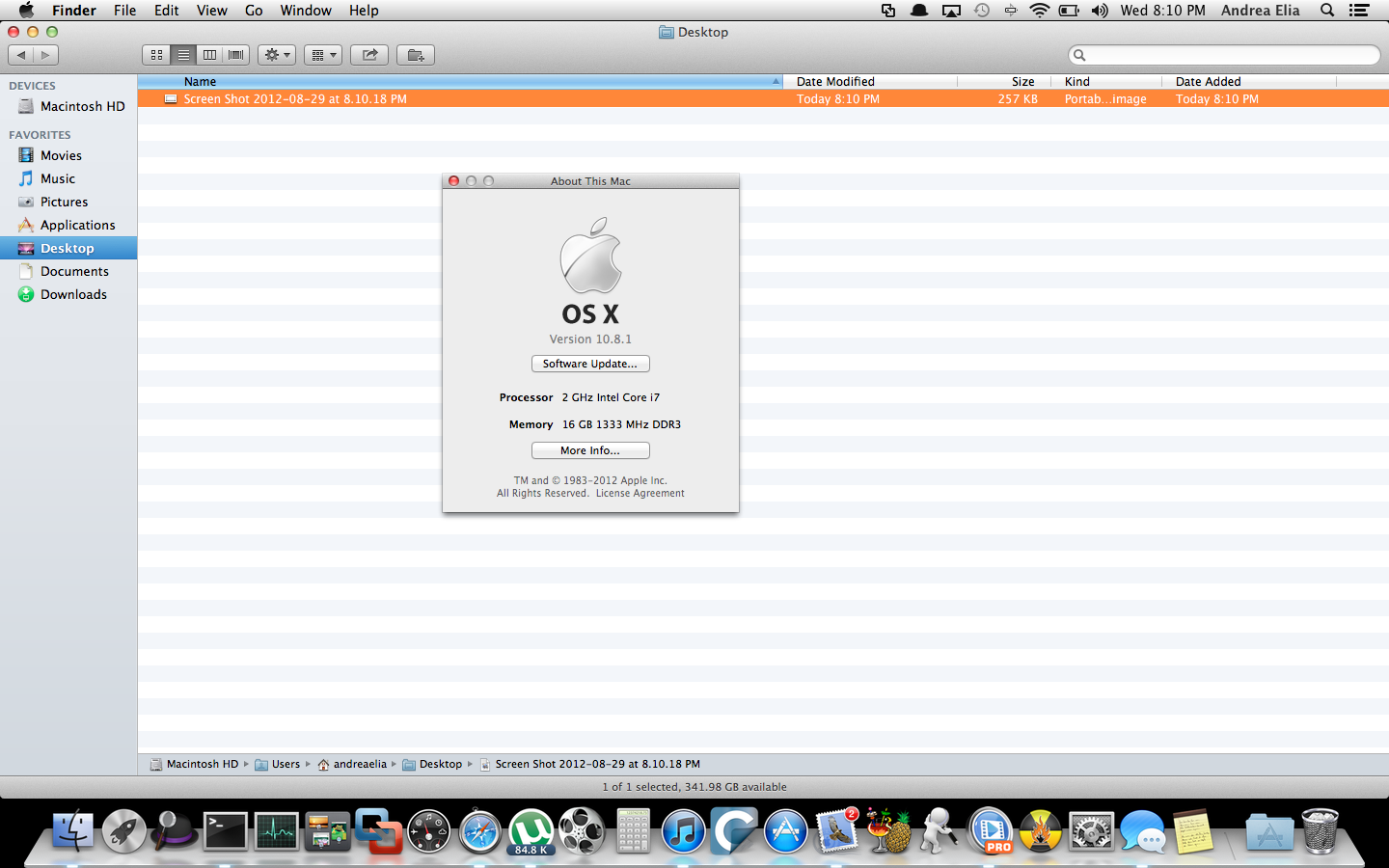Open uTorrent from the Dock
Viewport: 1389px width, 868px height.
point(531,831)
